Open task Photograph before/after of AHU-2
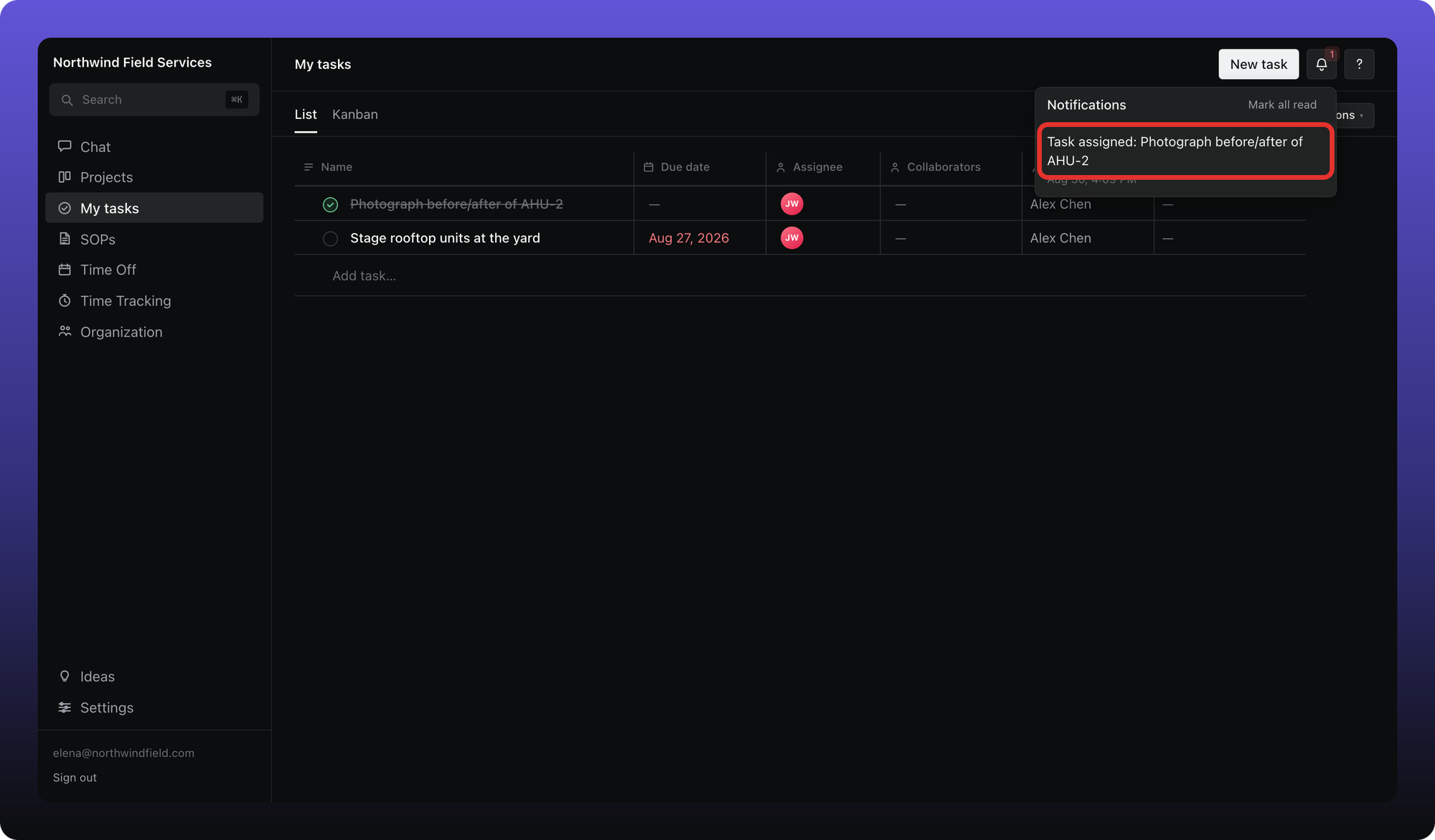 [x=456, y=204]
